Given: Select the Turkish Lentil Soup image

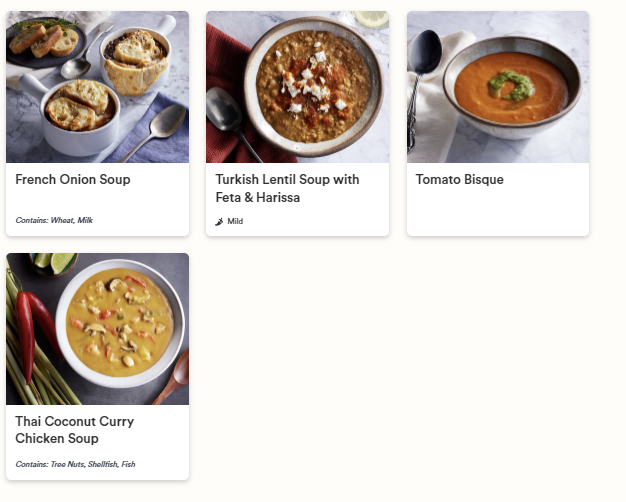Looking at the screenshot, I should click(297, 87).
